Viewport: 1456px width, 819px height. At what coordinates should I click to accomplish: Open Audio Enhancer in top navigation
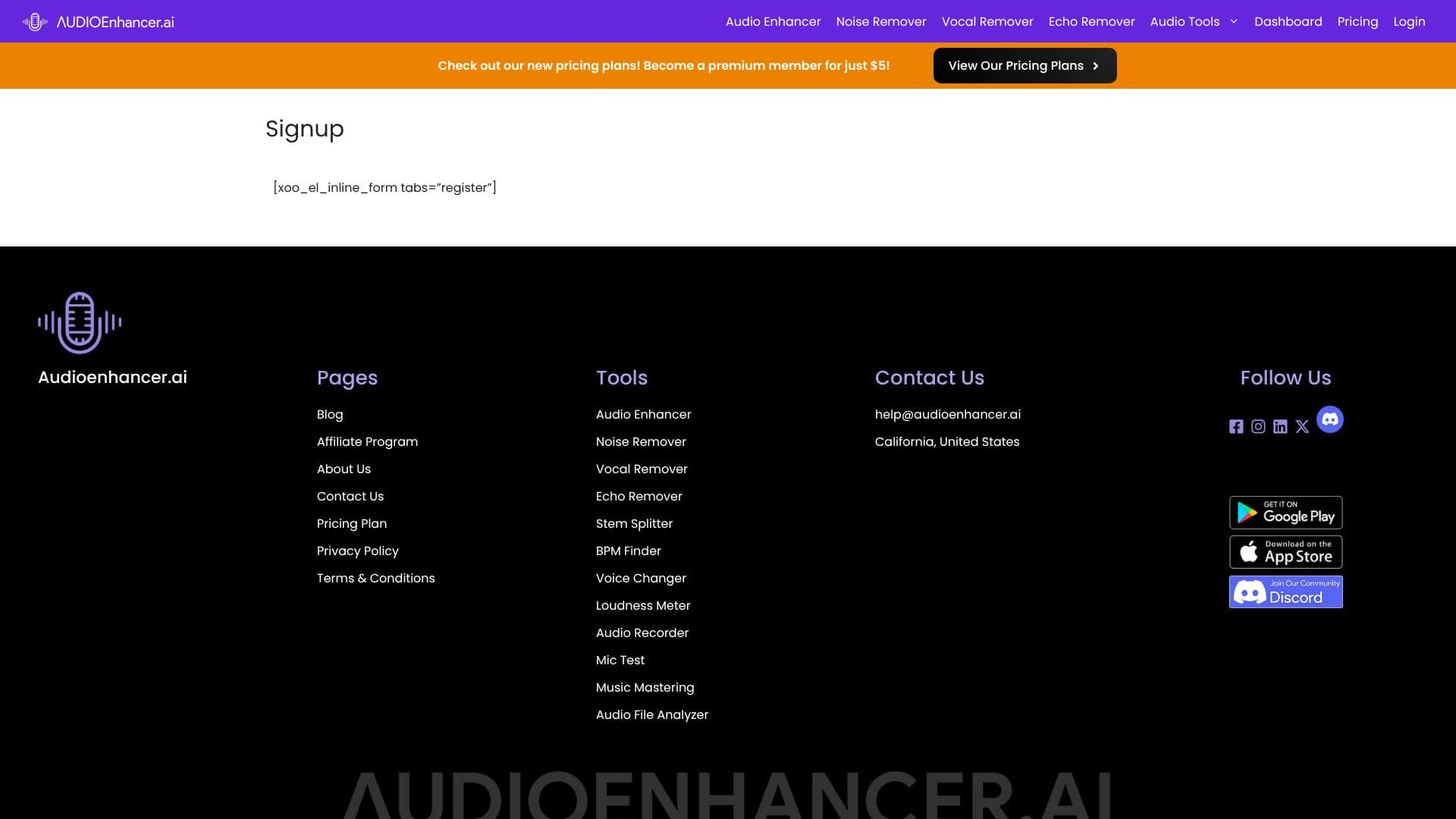coord(773,21)
